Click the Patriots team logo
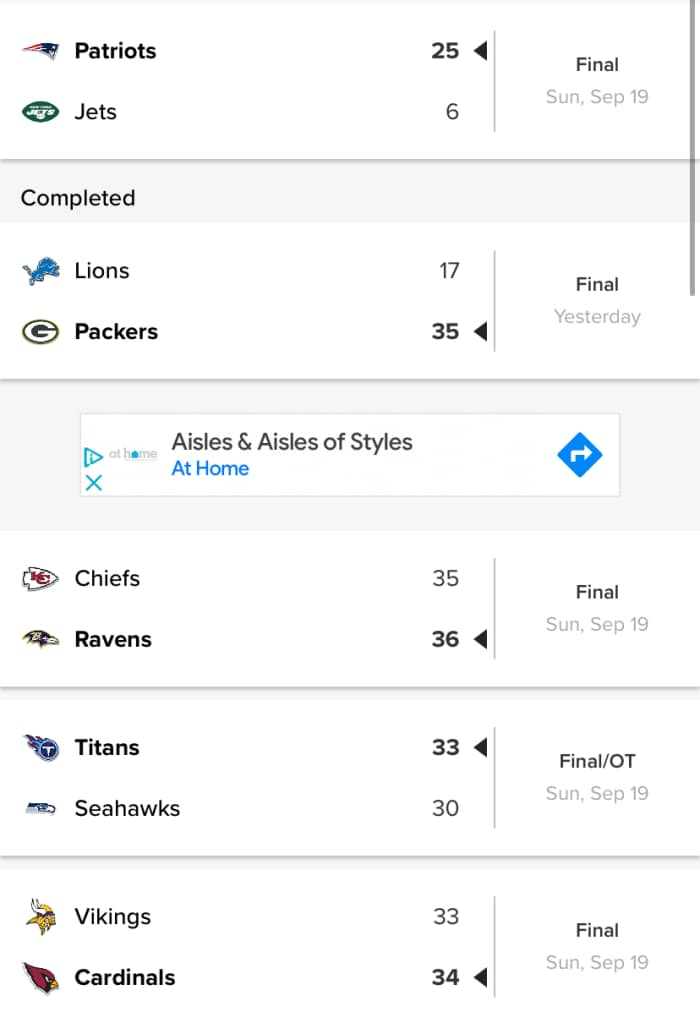 (39, 51)
